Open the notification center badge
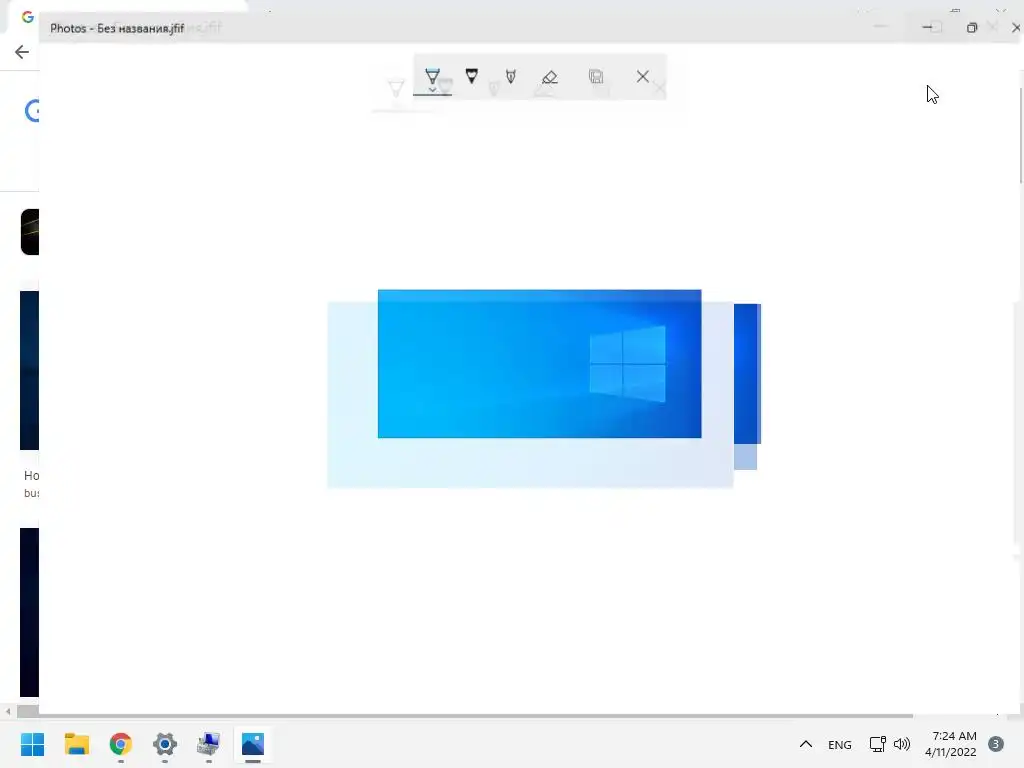This screenshot has height=768, width=1024. pos(996,744)
